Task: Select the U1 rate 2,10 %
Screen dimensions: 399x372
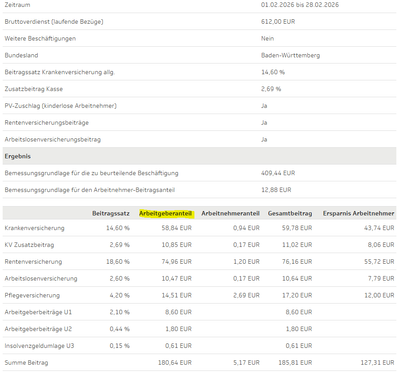Action: click(x=119, y=312)
